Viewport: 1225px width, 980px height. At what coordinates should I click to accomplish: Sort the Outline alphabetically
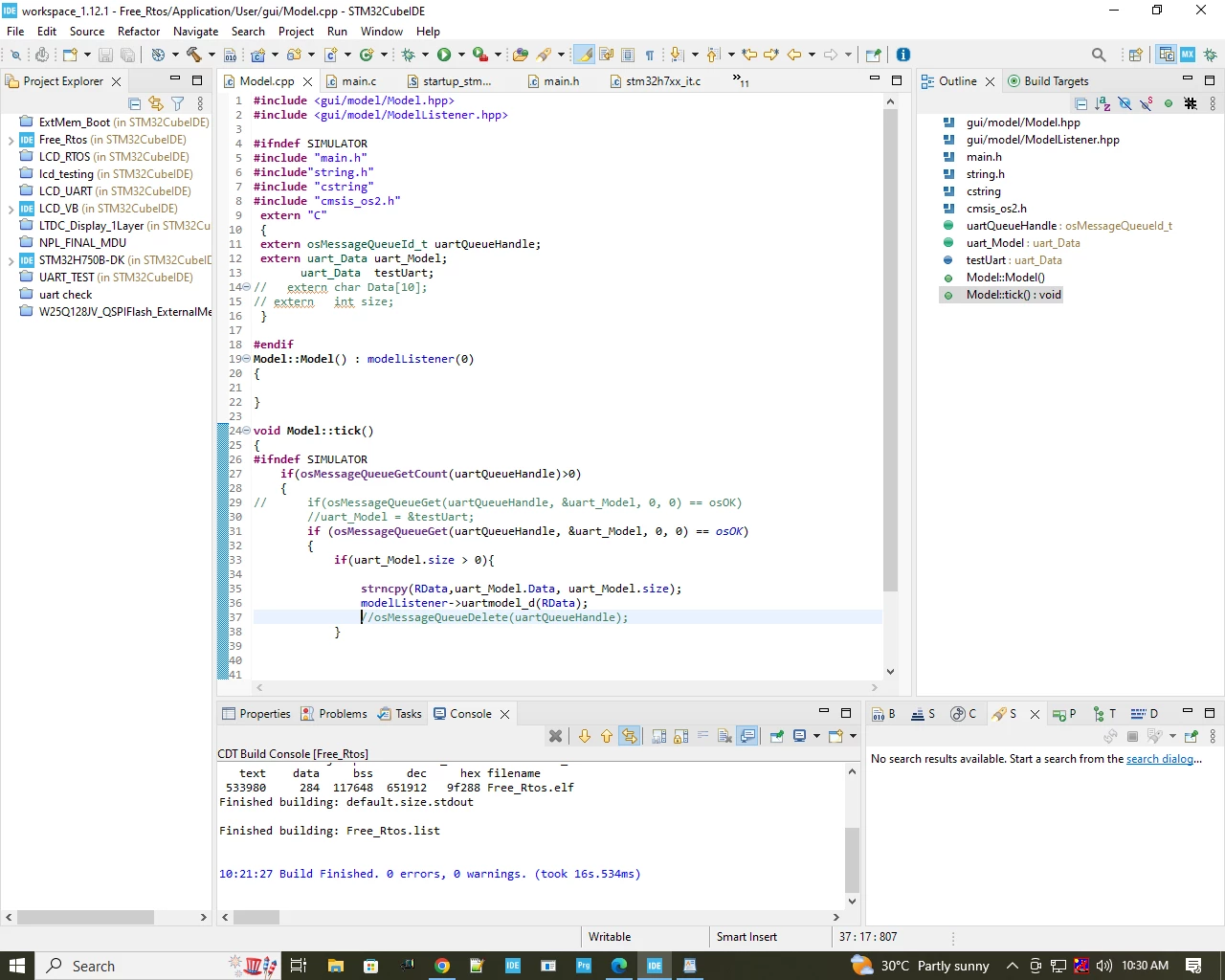[x=1102, y=103]
